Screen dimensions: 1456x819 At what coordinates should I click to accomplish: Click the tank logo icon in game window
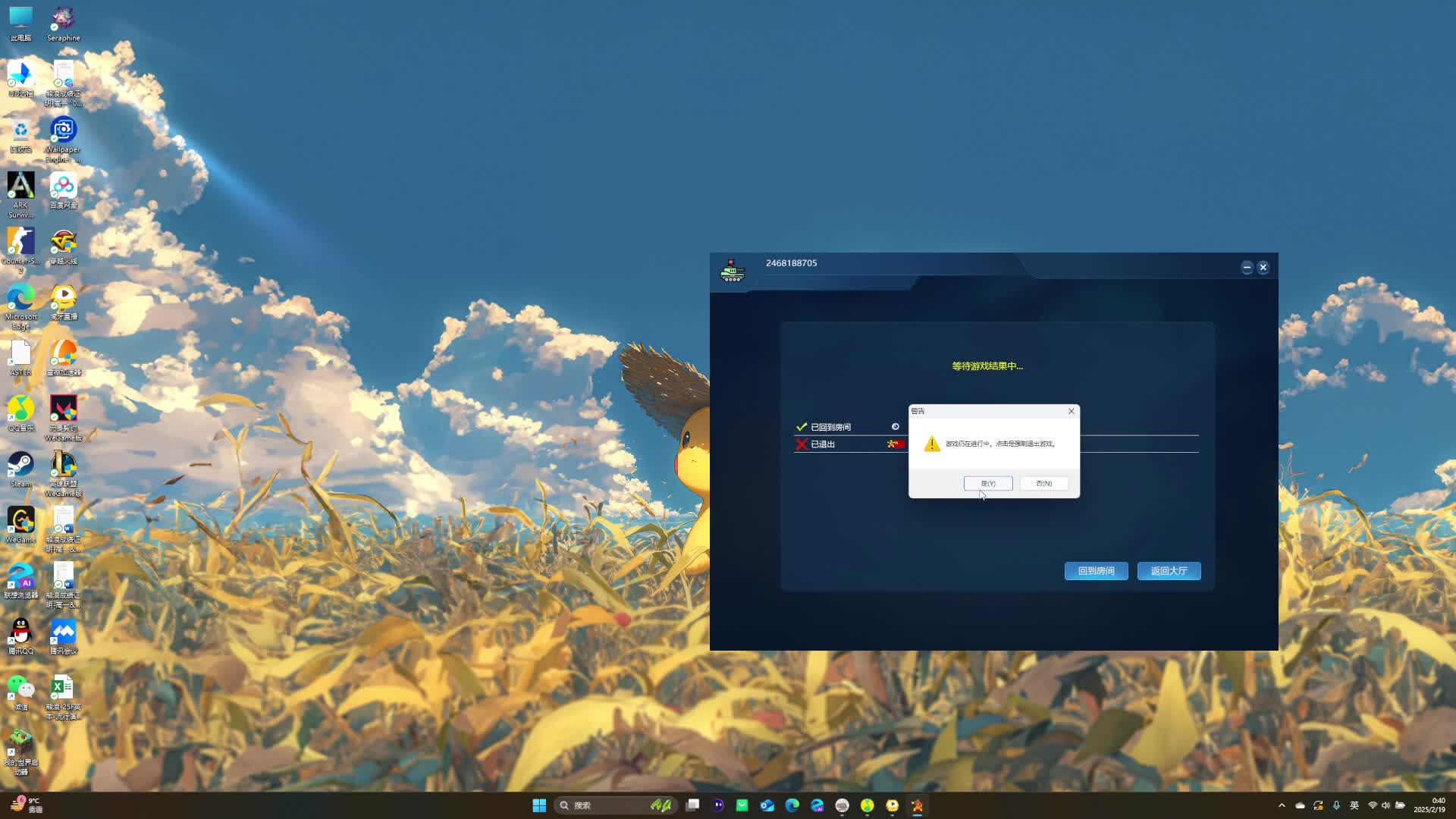coord(732,271)
